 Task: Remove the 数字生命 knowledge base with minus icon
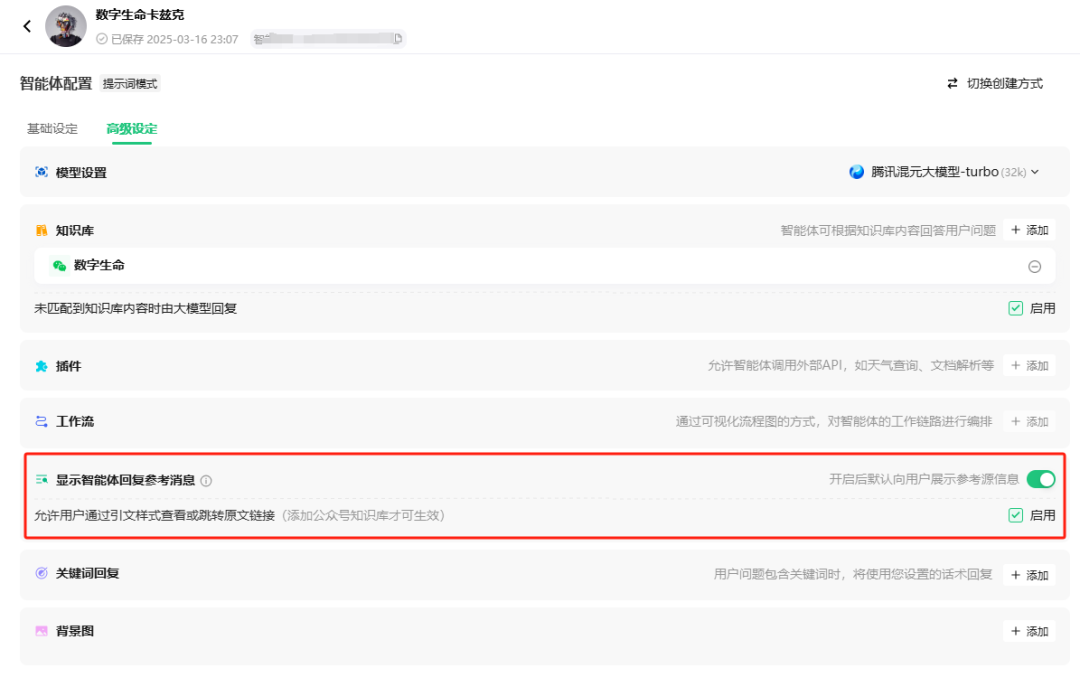1036,266
